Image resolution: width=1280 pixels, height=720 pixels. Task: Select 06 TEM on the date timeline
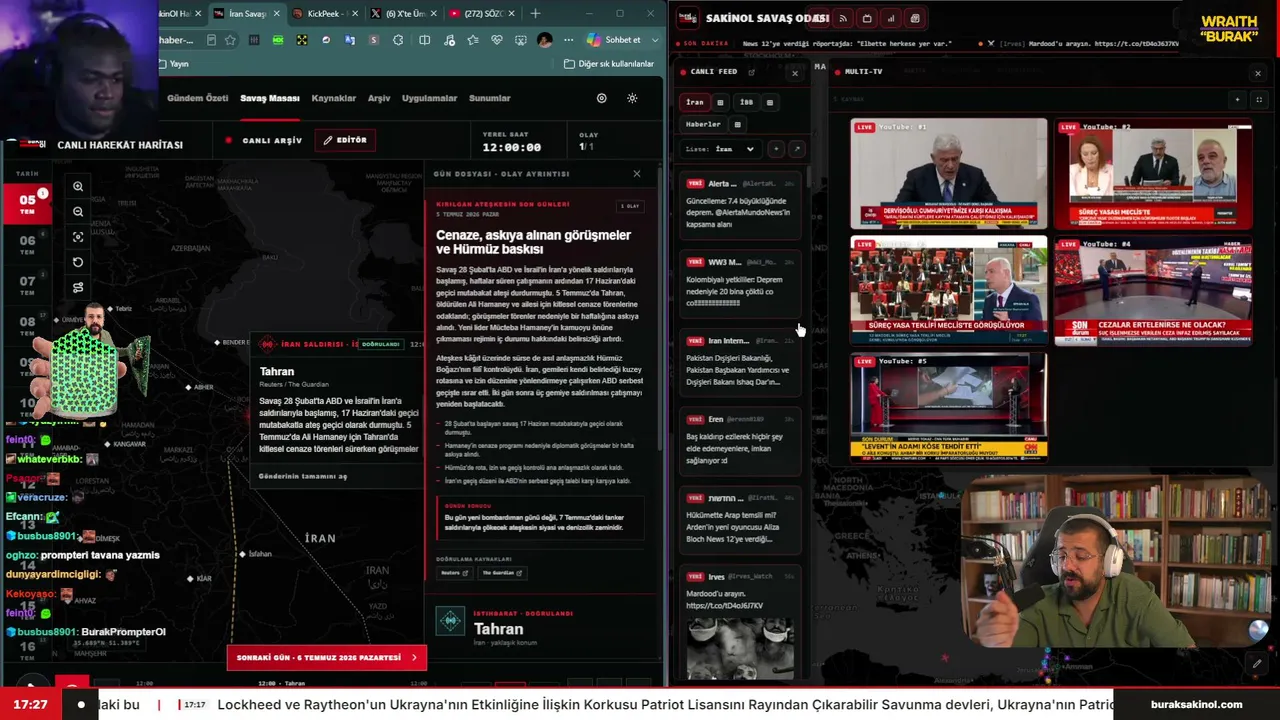coord(27,245)
